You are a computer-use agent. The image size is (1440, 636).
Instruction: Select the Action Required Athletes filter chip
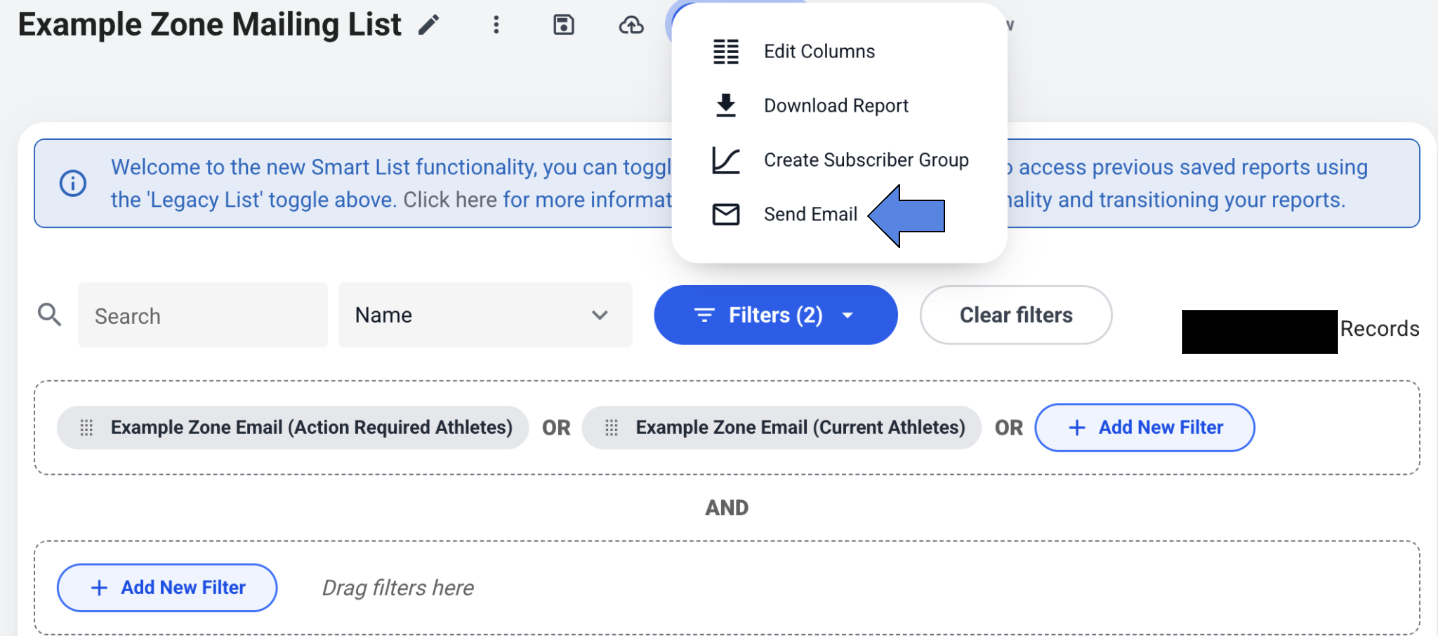293,428
